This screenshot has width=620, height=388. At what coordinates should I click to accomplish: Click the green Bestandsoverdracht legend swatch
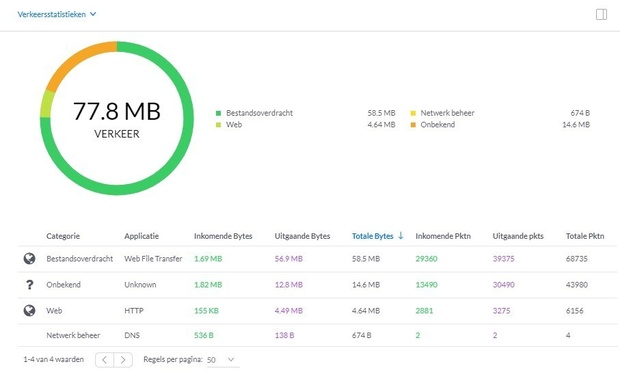(x=218, y=113)
